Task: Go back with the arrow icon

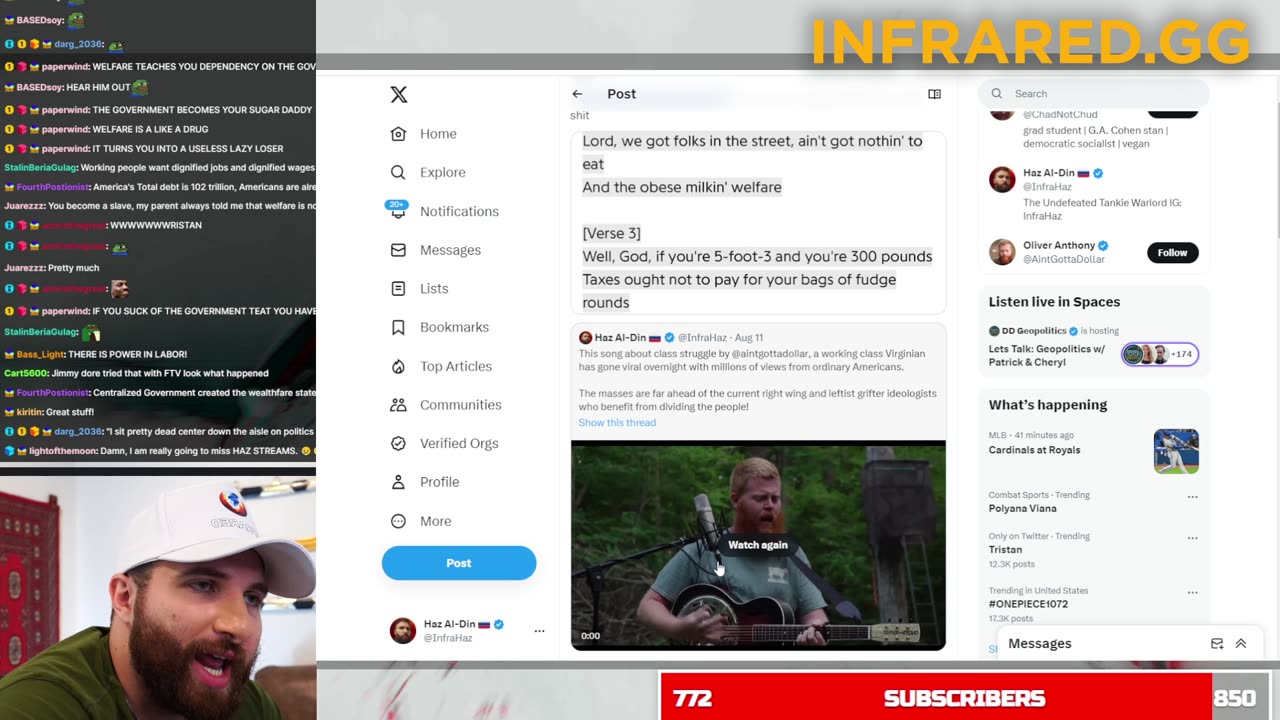Action: (x=577, y=94)
